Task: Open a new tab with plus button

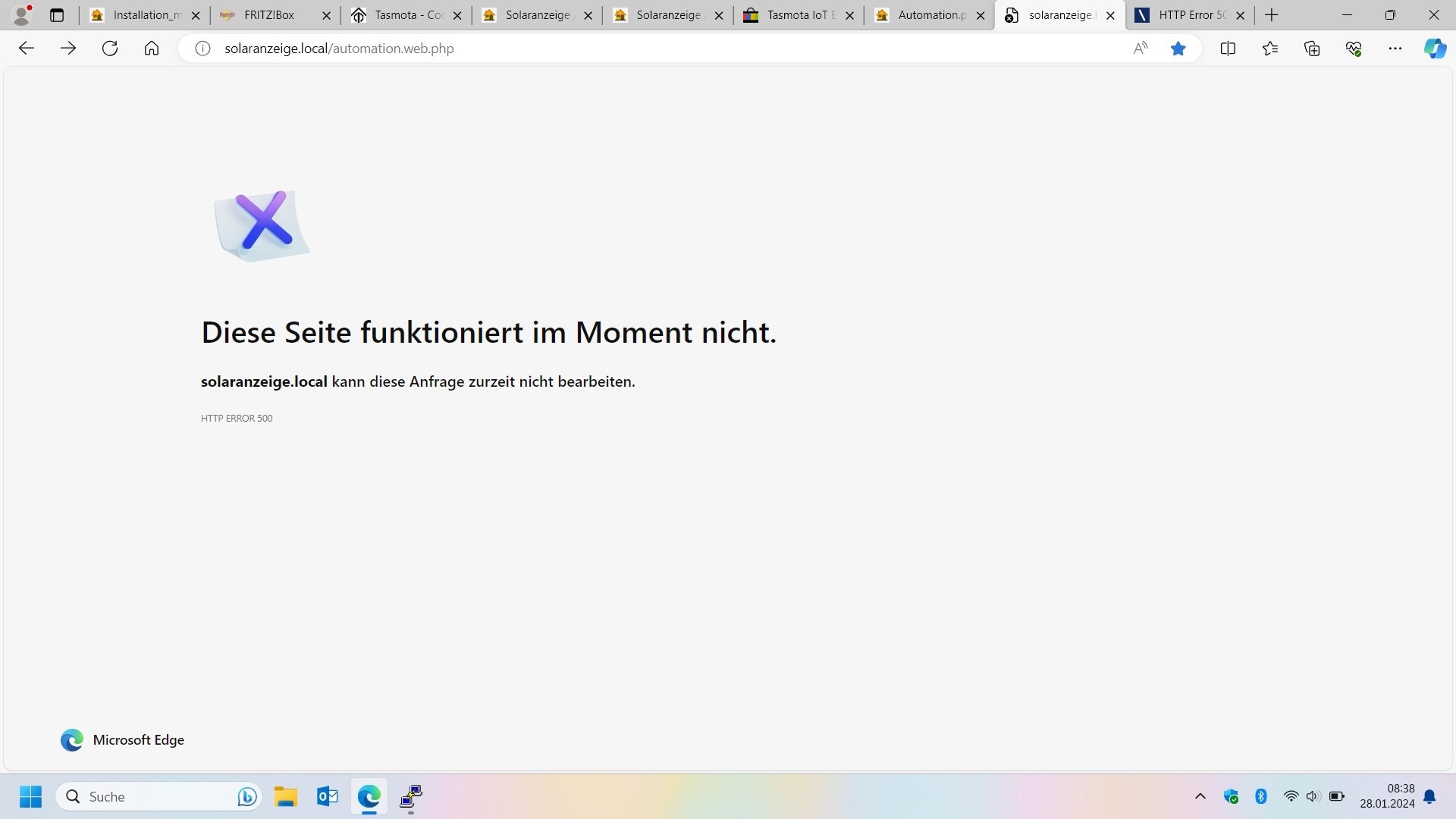Action: pyautogui.click(x=1272, y=15)
